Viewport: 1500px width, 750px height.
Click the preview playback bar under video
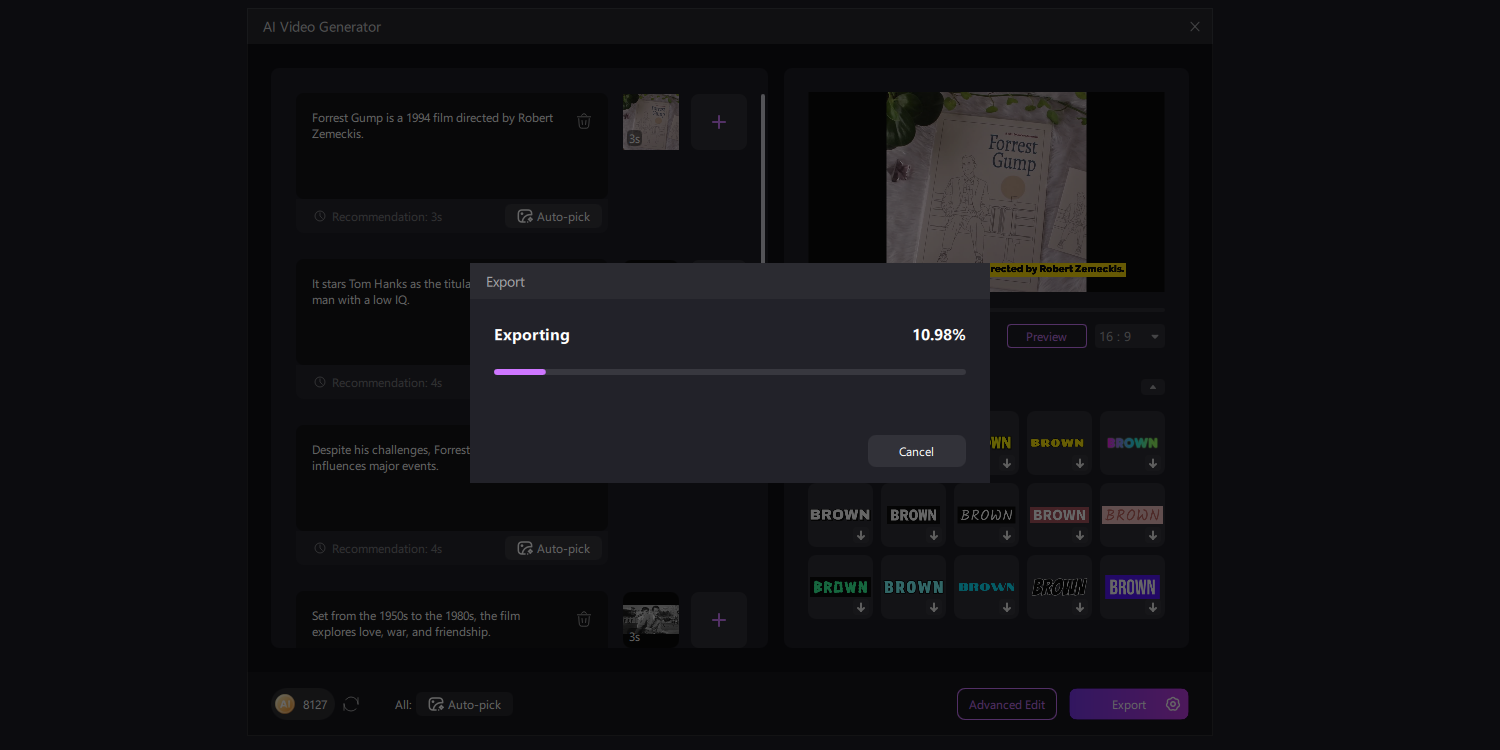(x=1076, y=310)
